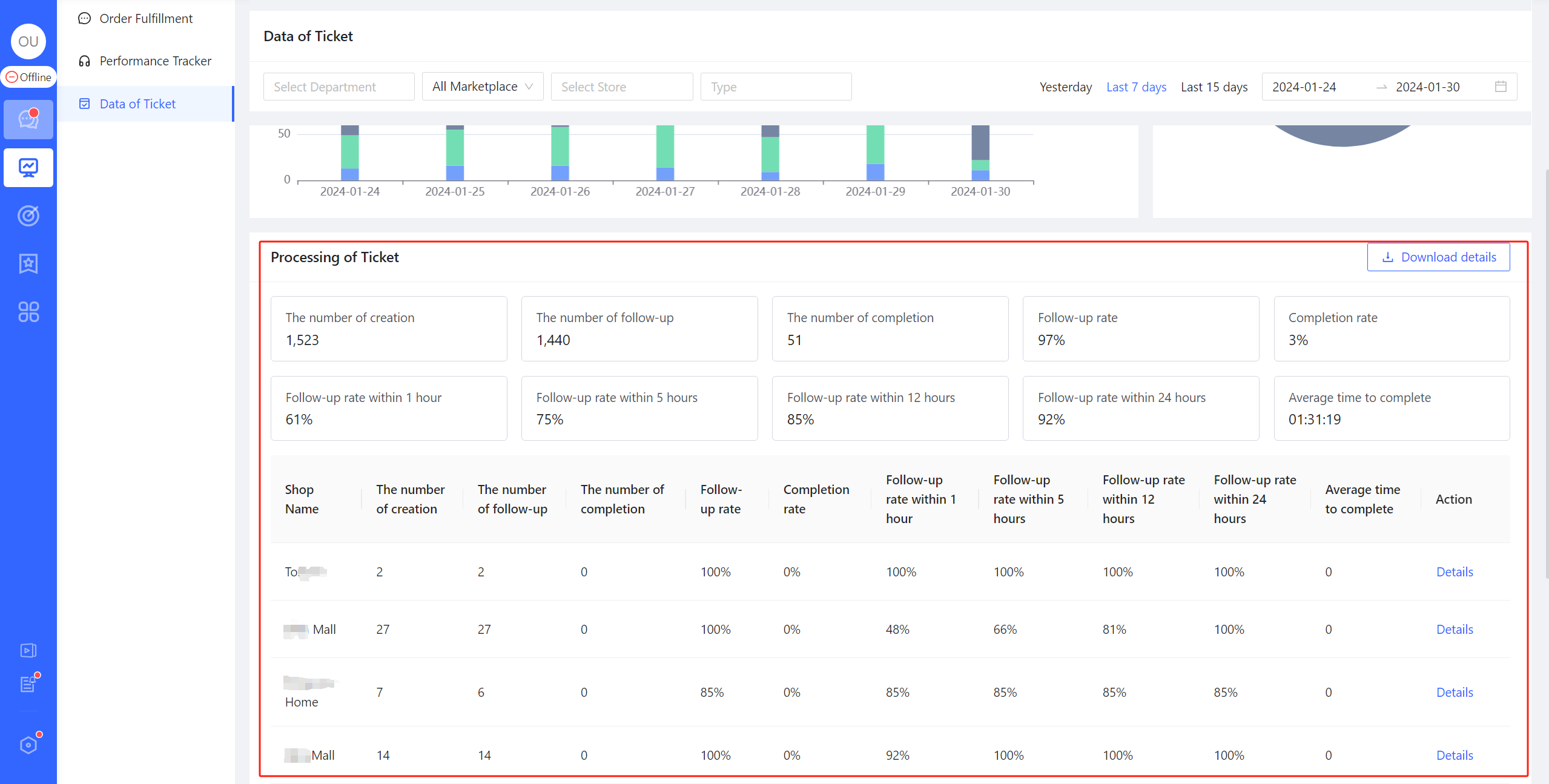Click the number of creation card 1,523

point(389,329)
